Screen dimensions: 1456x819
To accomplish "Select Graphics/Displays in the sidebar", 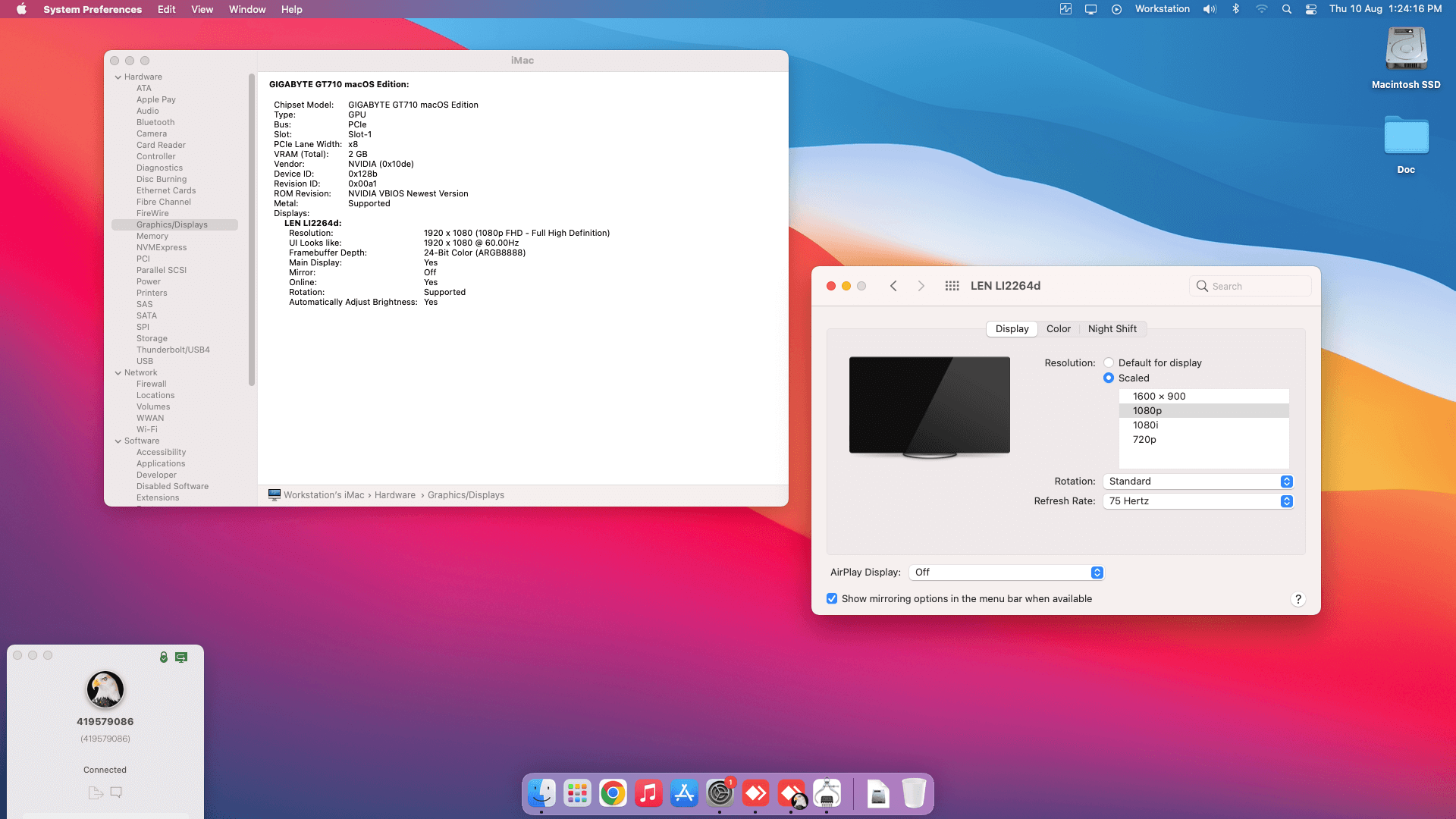I will (174, 224).
